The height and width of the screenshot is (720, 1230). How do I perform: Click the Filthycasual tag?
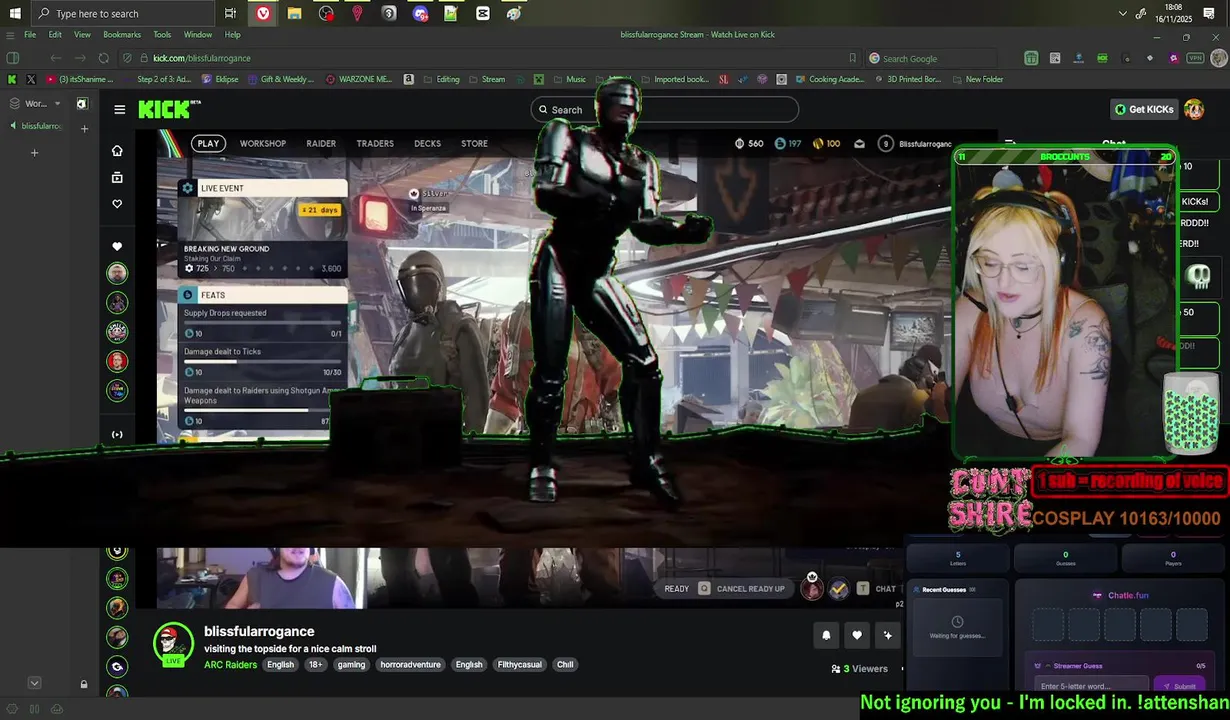519,664
